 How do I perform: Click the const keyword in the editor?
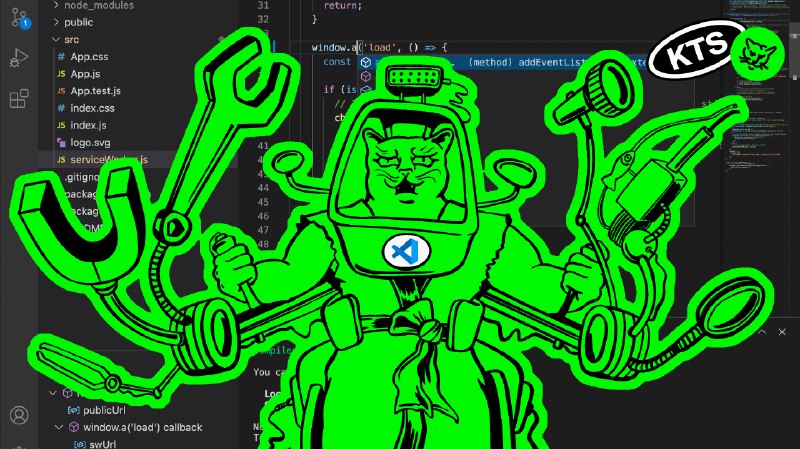point(337,62)
